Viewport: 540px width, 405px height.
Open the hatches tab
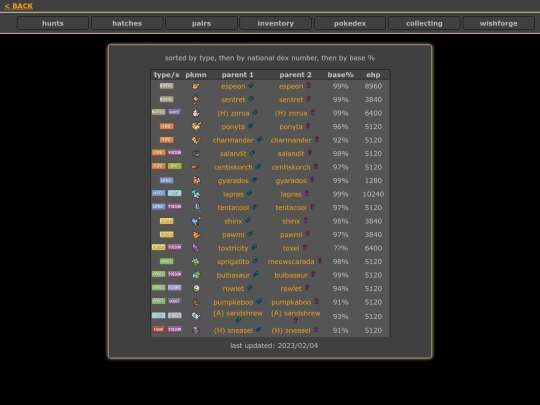point(127,23)
